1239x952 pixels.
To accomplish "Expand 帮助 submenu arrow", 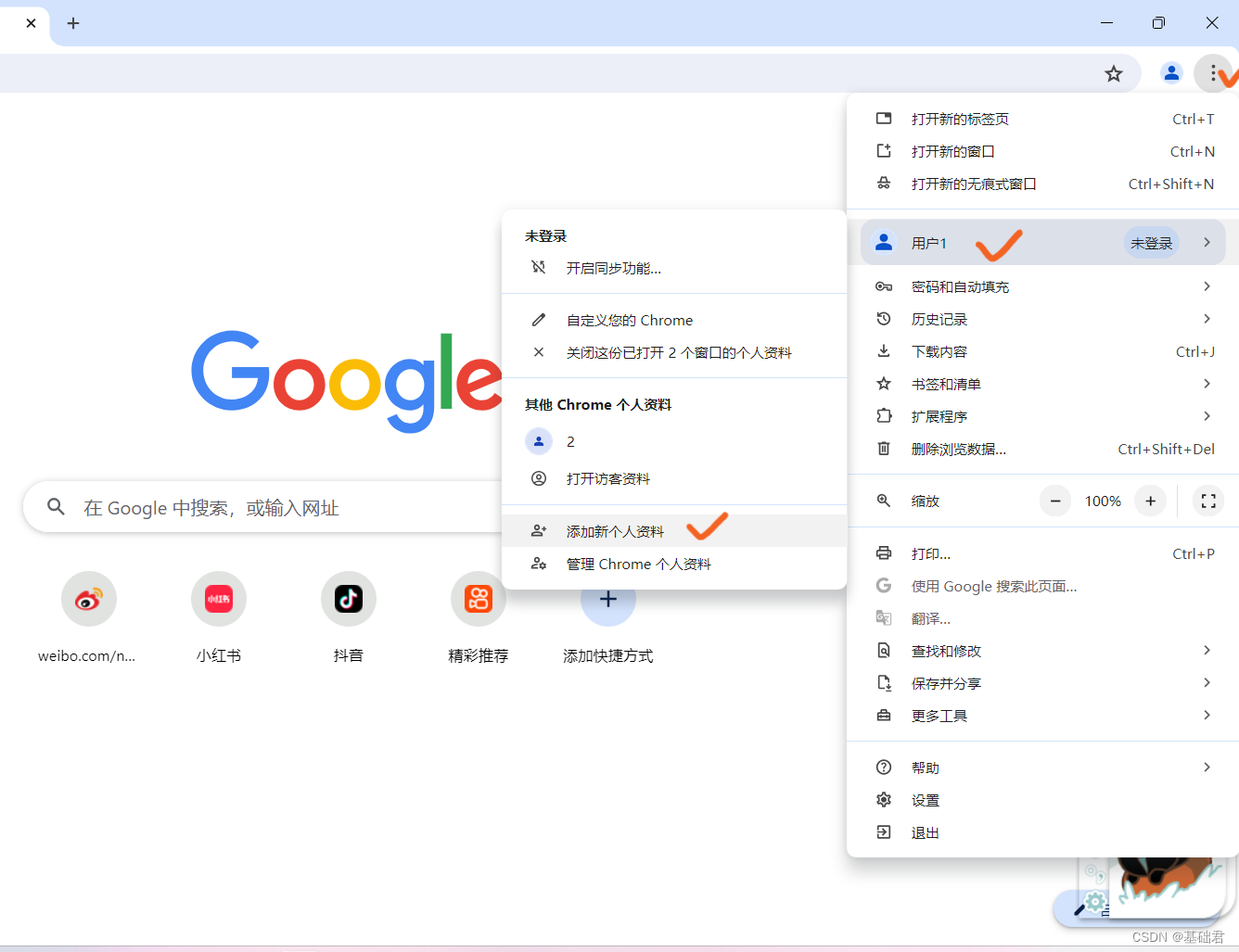I will tap(1207, 767).
